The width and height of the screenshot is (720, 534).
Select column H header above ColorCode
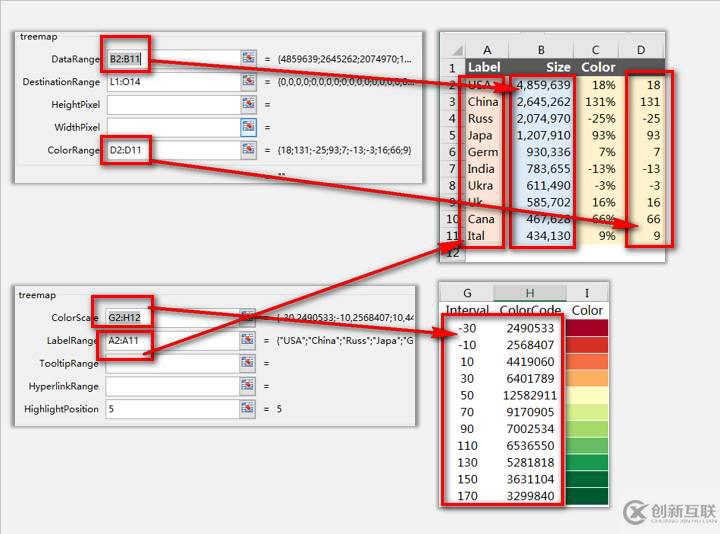[x=528, y=292]
